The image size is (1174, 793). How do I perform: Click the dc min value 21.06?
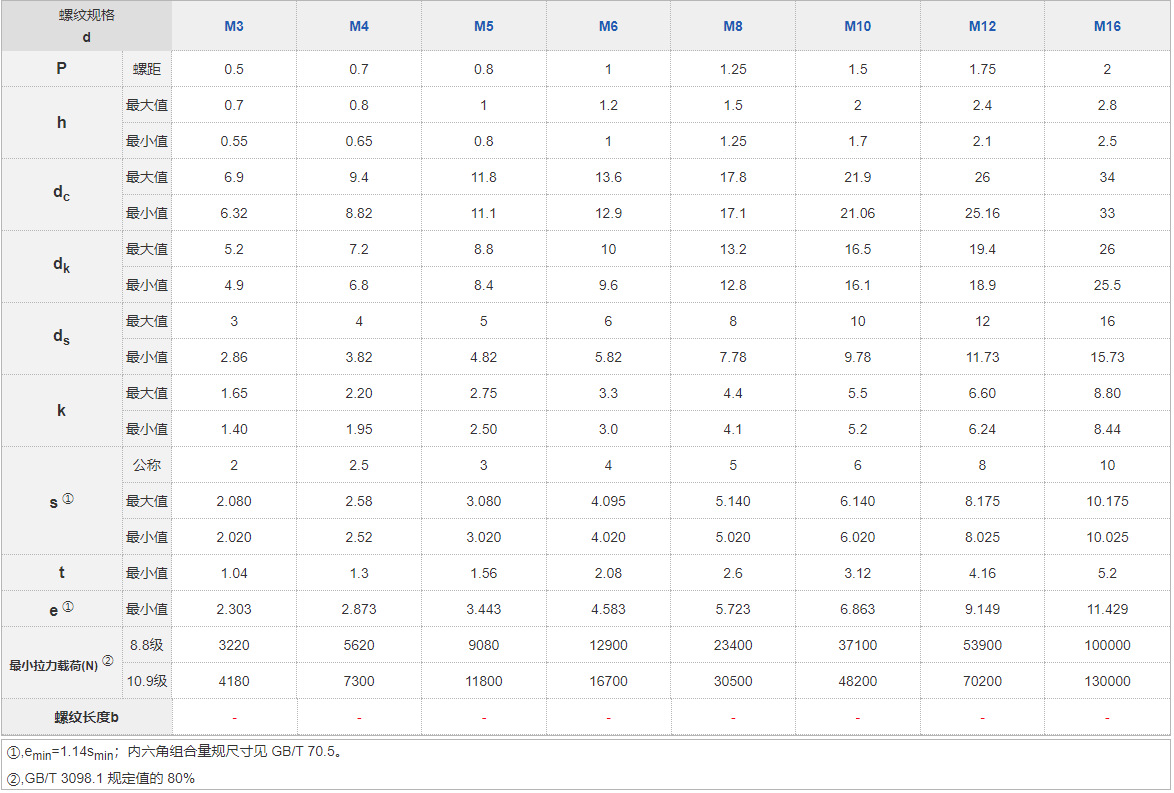click(x=857, y=213)
